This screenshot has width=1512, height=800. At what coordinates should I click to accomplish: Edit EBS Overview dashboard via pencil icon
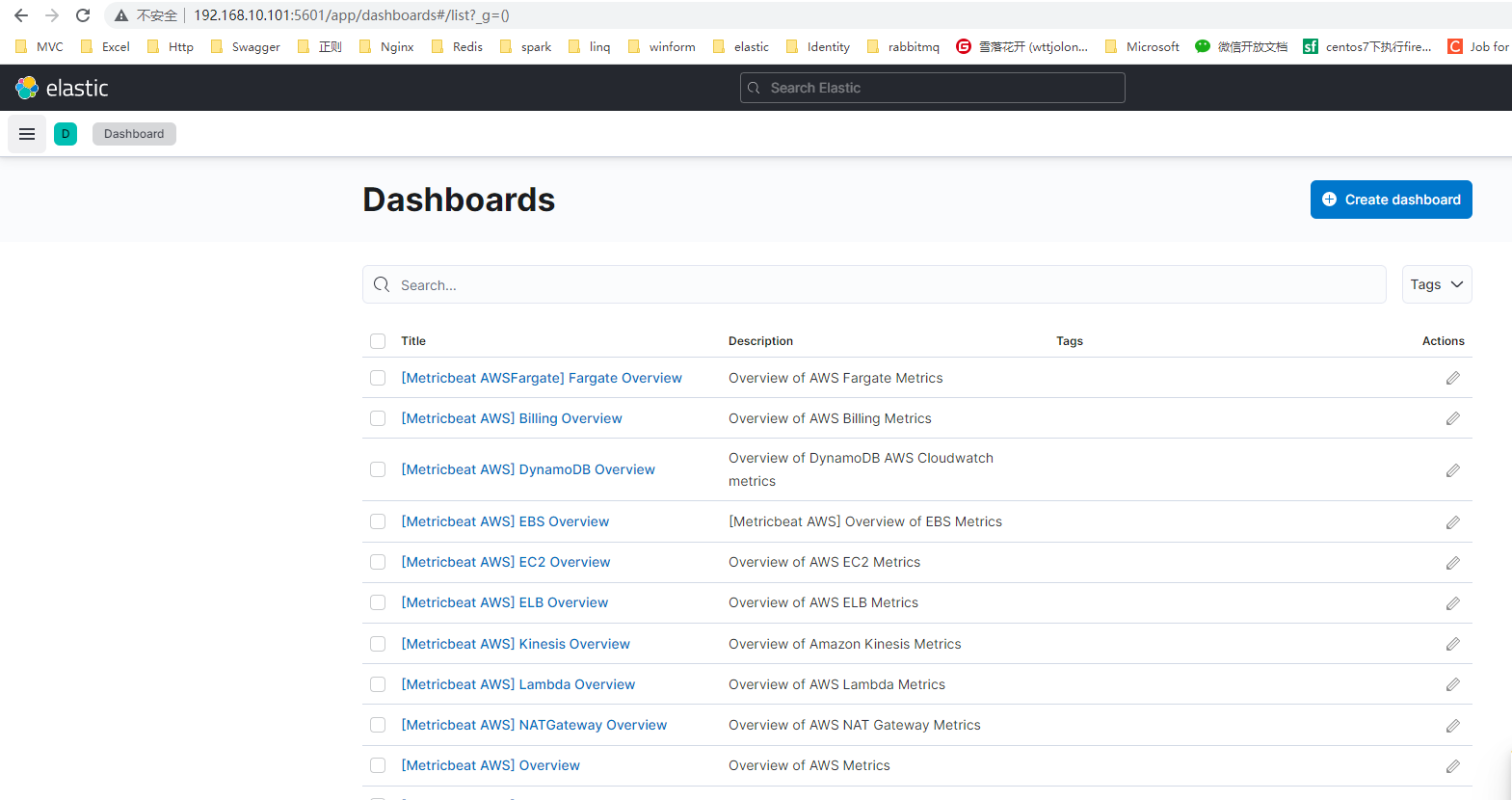(1452, 522)
